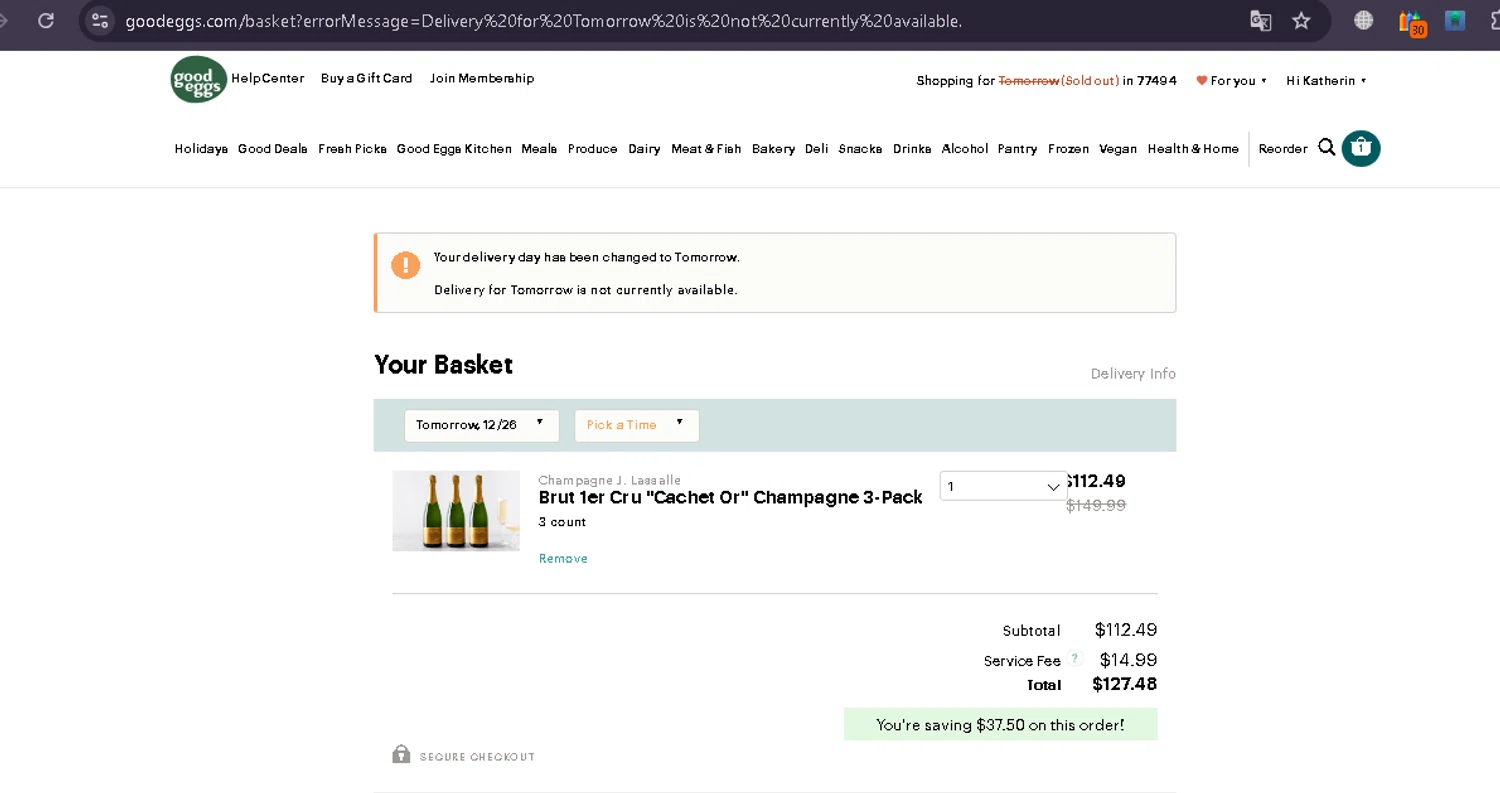Click the Good Eggs logo
The height and width of the screenshot is (793, 1500).
[x=198, y=79]
